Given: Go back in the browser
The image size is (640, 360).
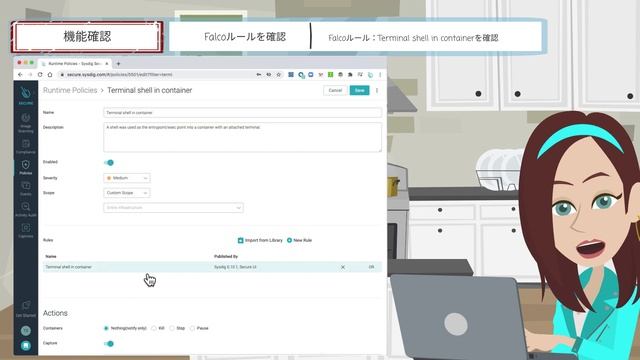Looking at the screenshot, I should (x=20, y=75).
